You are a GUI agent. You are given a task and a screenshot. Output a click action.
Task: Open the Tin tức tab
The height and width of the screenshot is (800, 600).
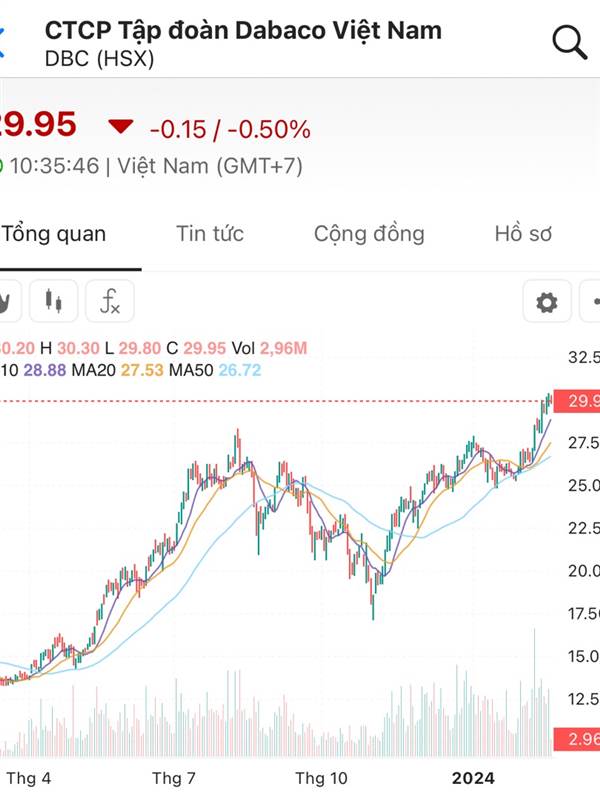click(210, 234)
